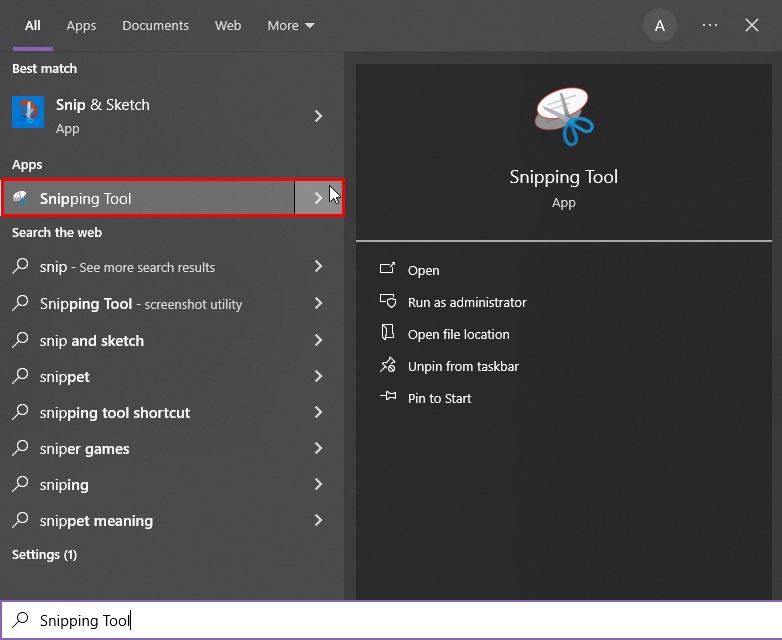Expand the 'snipping tool shortcut' arrow
The image size is (782, 640).
click(318, 412)
